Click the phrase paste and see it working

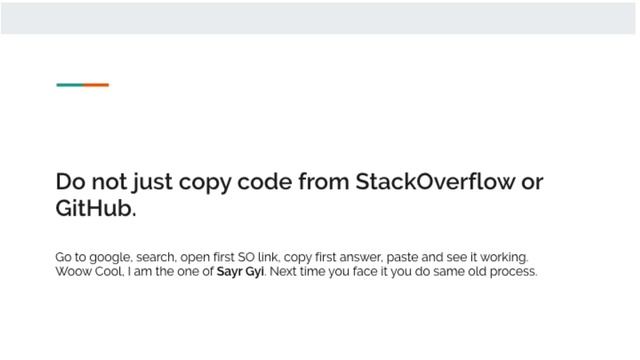(x=457, y=258)
